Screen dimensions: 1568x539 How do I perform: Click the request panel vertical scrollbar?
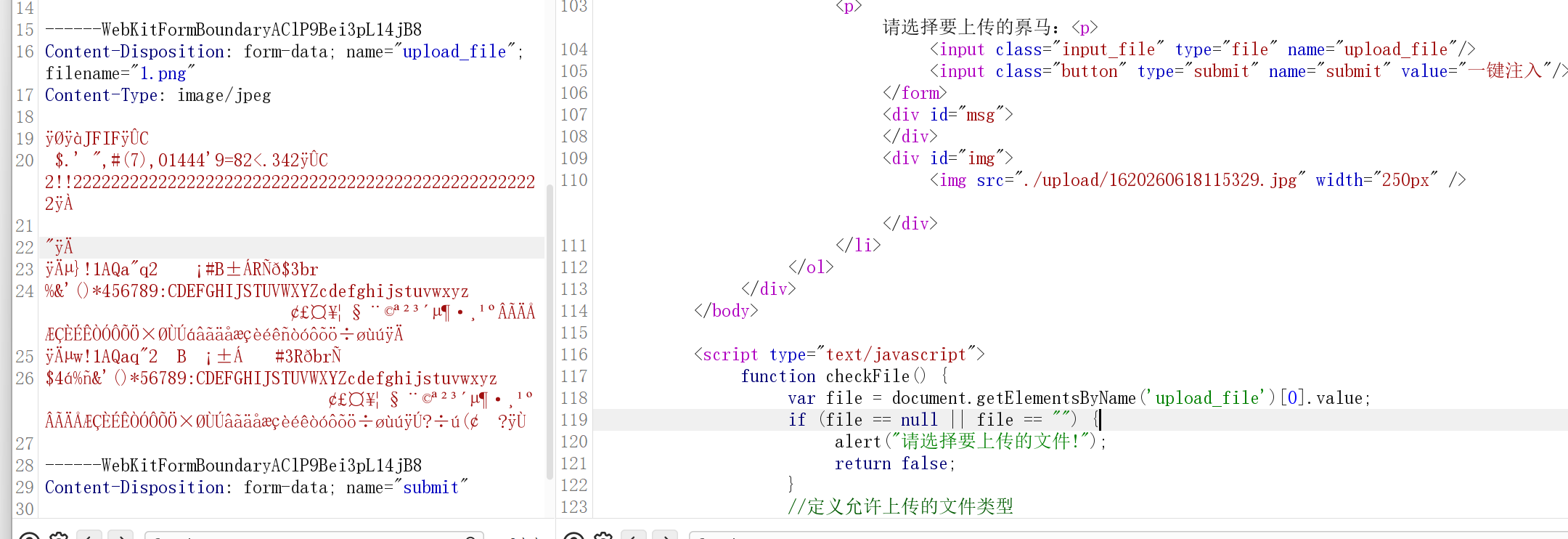550,331
